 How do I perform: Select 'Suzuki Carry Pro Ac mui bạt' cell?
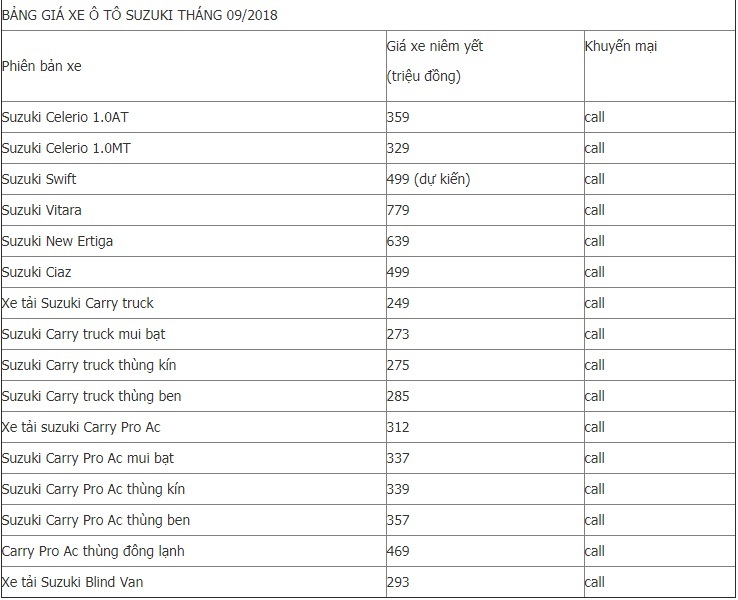pyautogui.click(x=88, y=458)
